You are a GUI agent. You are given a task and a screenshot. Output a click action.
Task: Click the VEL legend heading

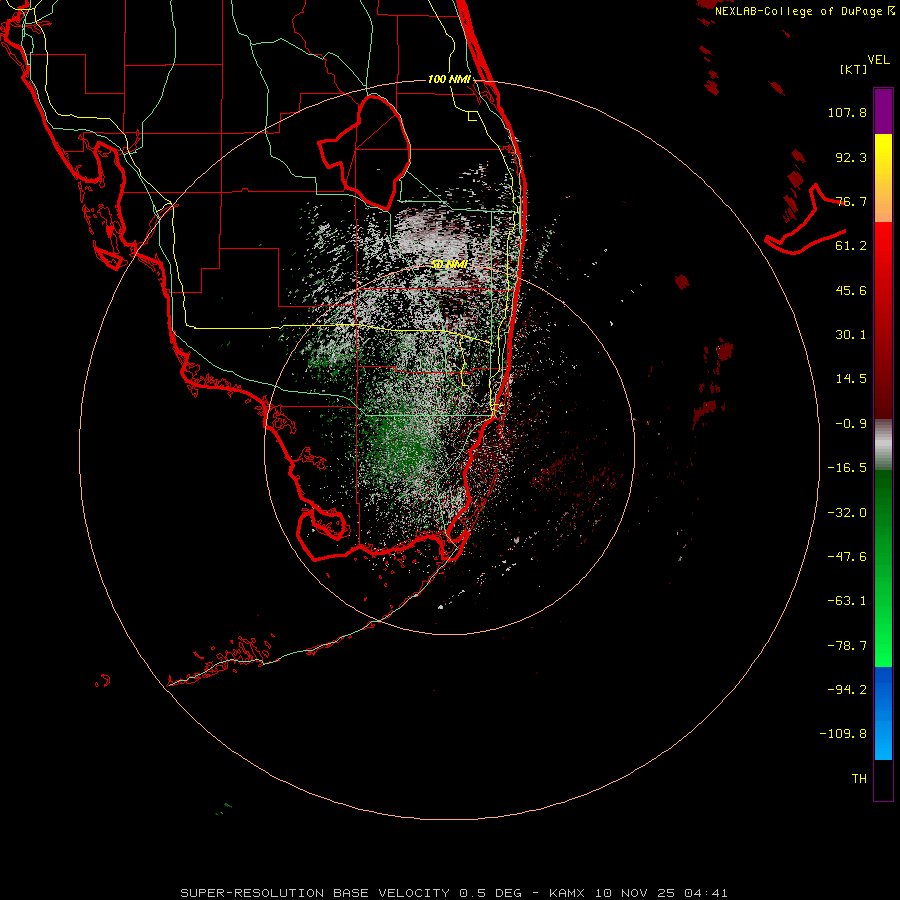878,60
